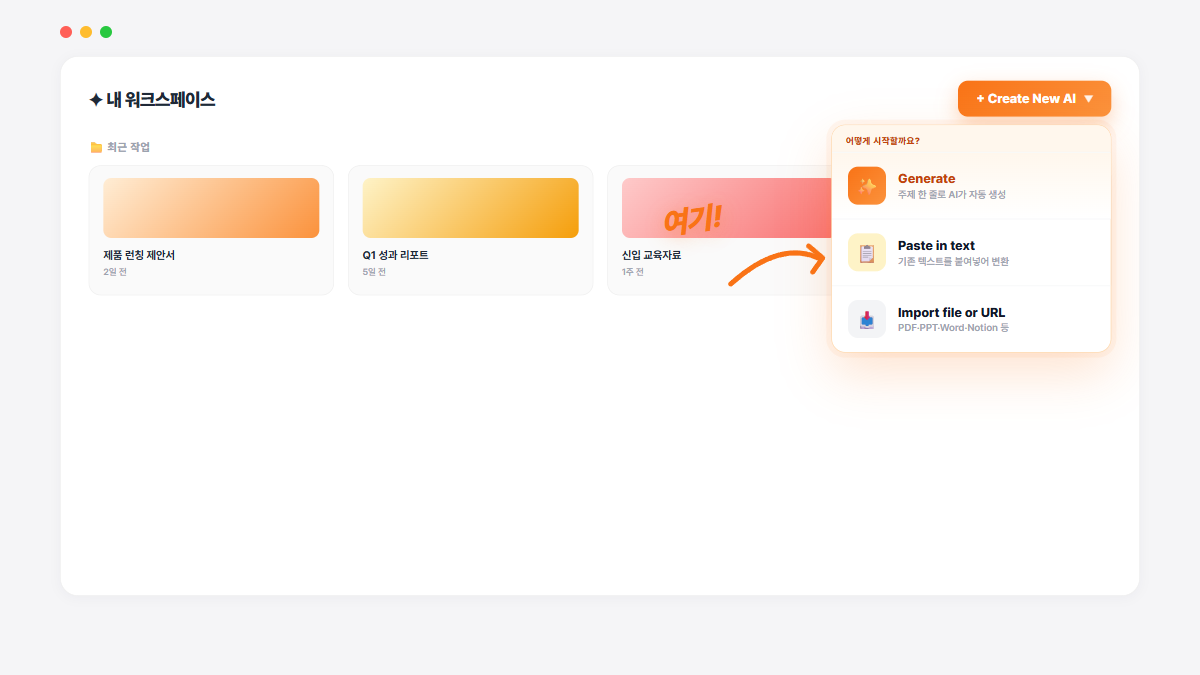Click the Generate sparkle icon

[x=867, y=186]
